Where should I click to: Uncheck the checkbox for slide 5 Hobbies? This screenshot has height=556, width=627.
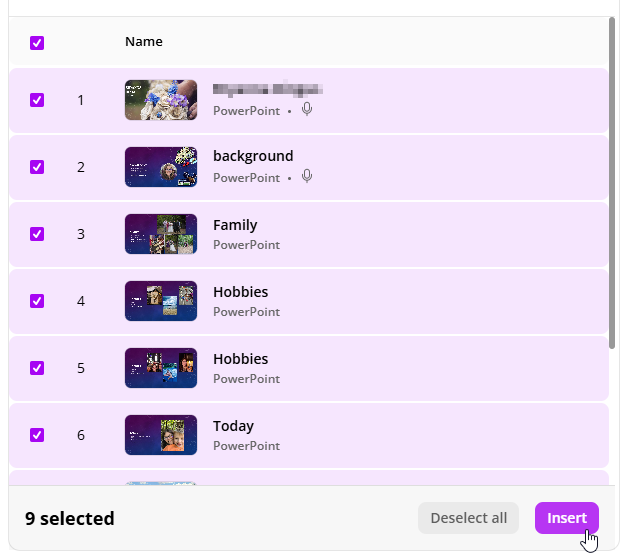click(37, 368)
